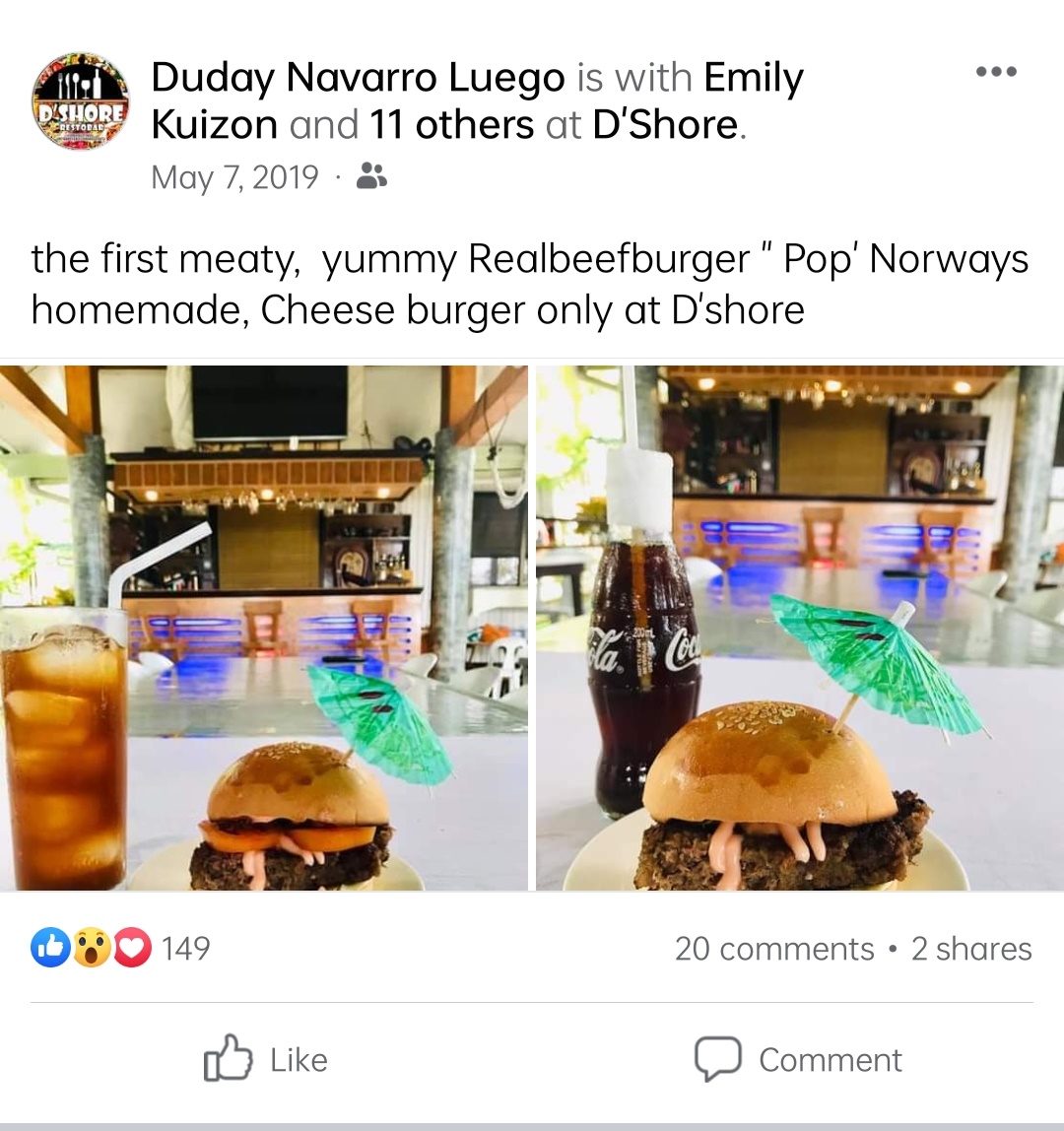View the 149 reactions list

185,948
